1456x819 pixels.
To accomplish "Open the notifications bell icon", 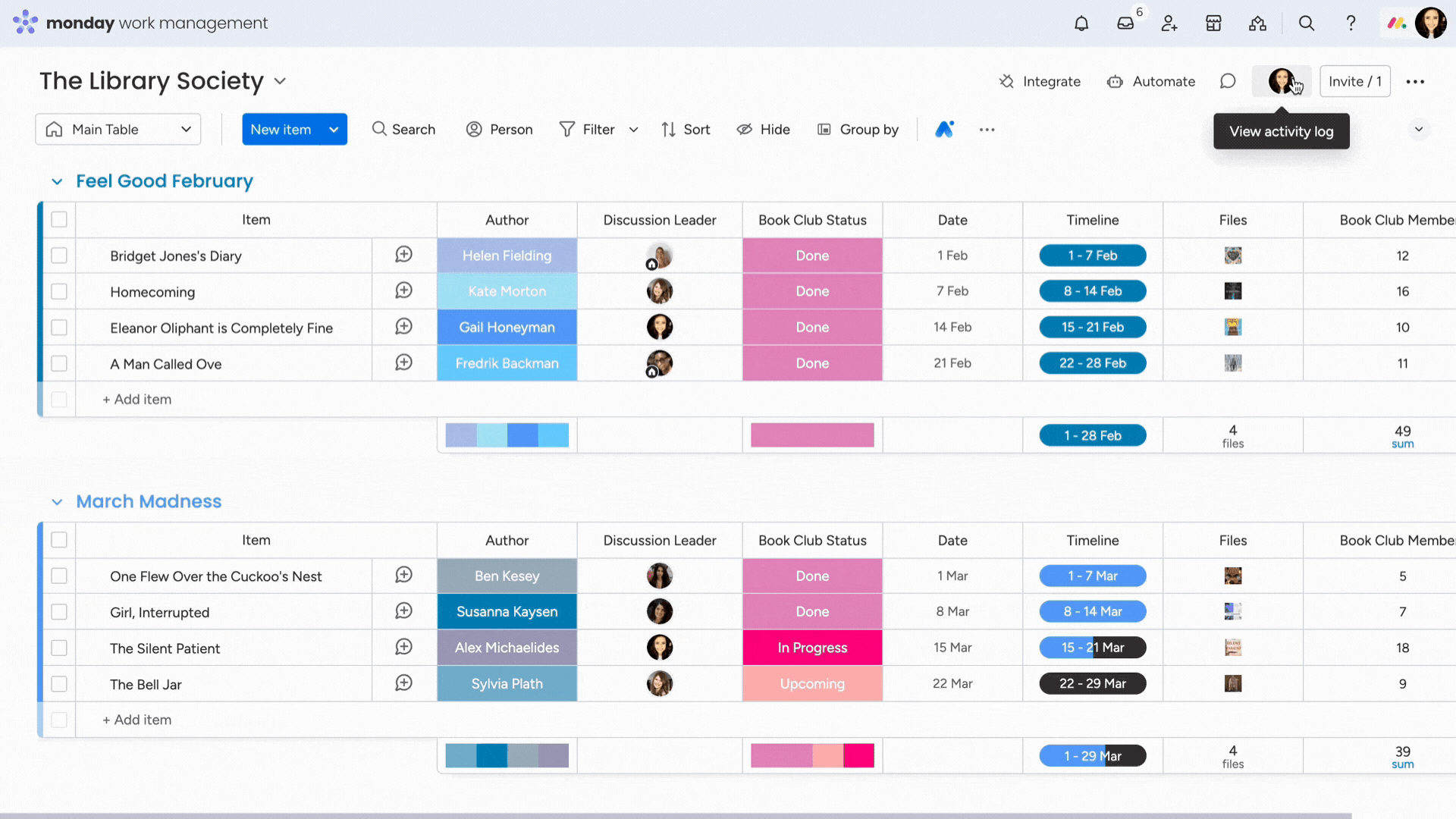I will point(1081,24).
